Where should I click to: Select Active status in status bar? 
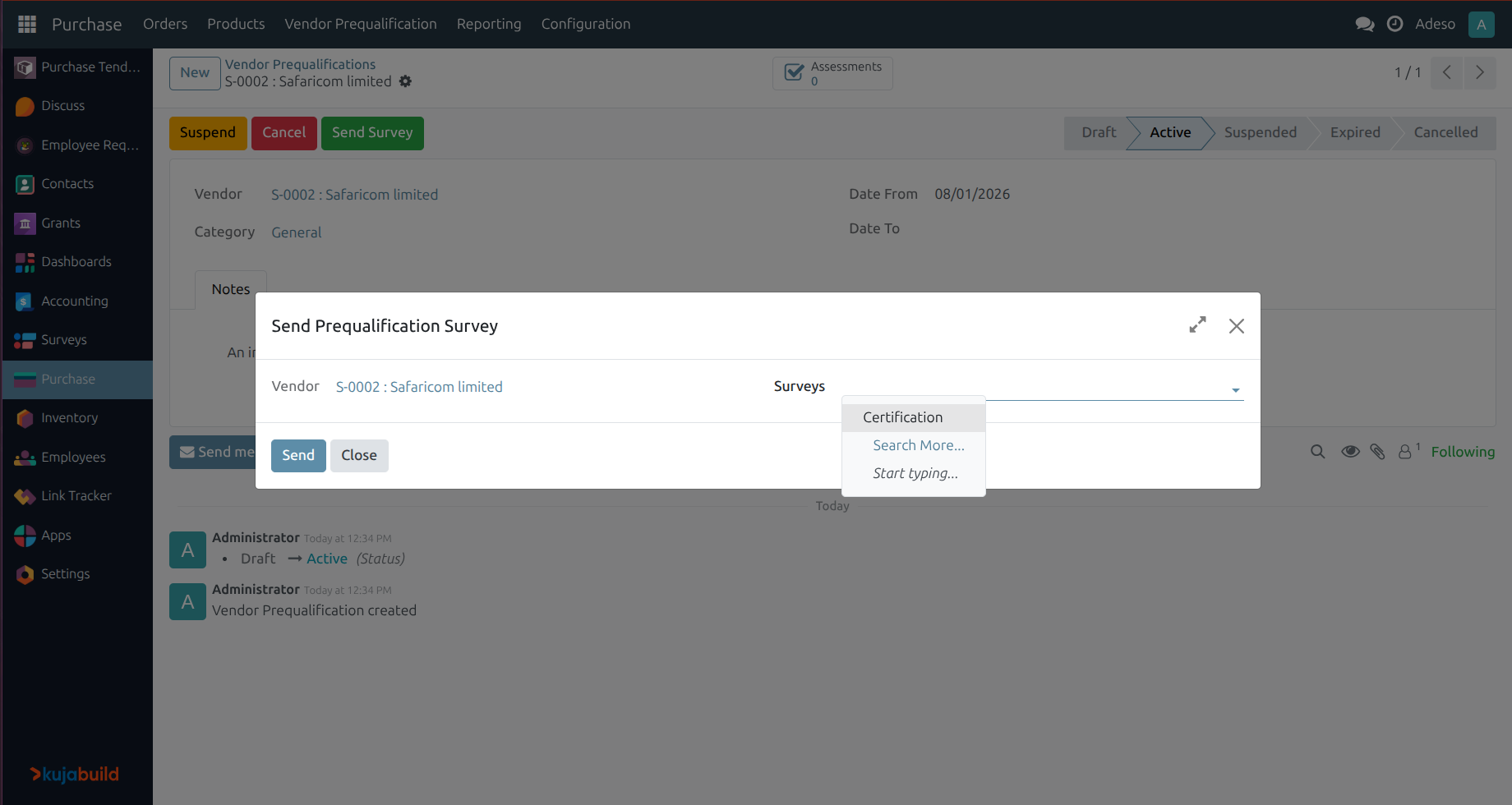[x=1170, y=133]
